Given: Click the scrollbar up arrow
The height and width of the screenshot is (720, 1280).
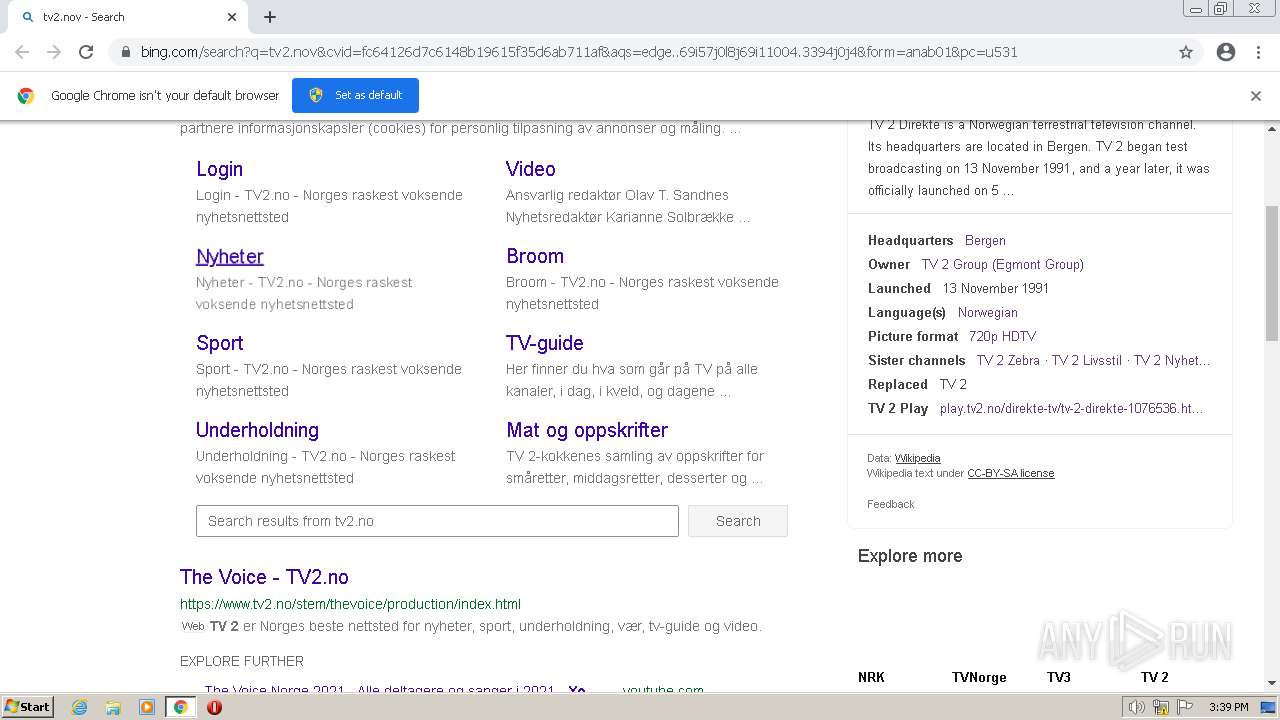Looking at the screenshot, I should coord(1272,128).
